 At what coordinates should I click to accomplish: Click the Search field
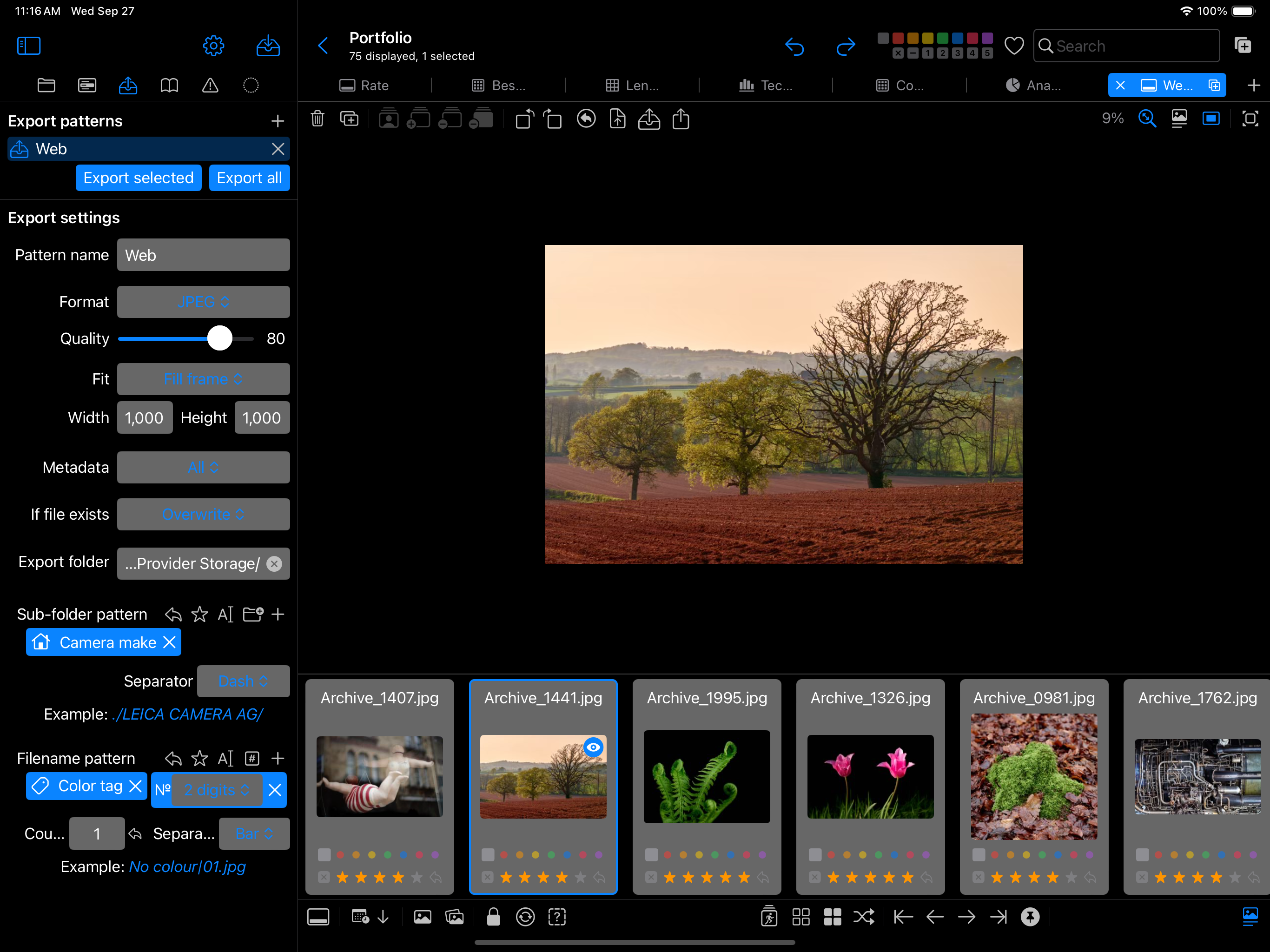(1126, 46)
